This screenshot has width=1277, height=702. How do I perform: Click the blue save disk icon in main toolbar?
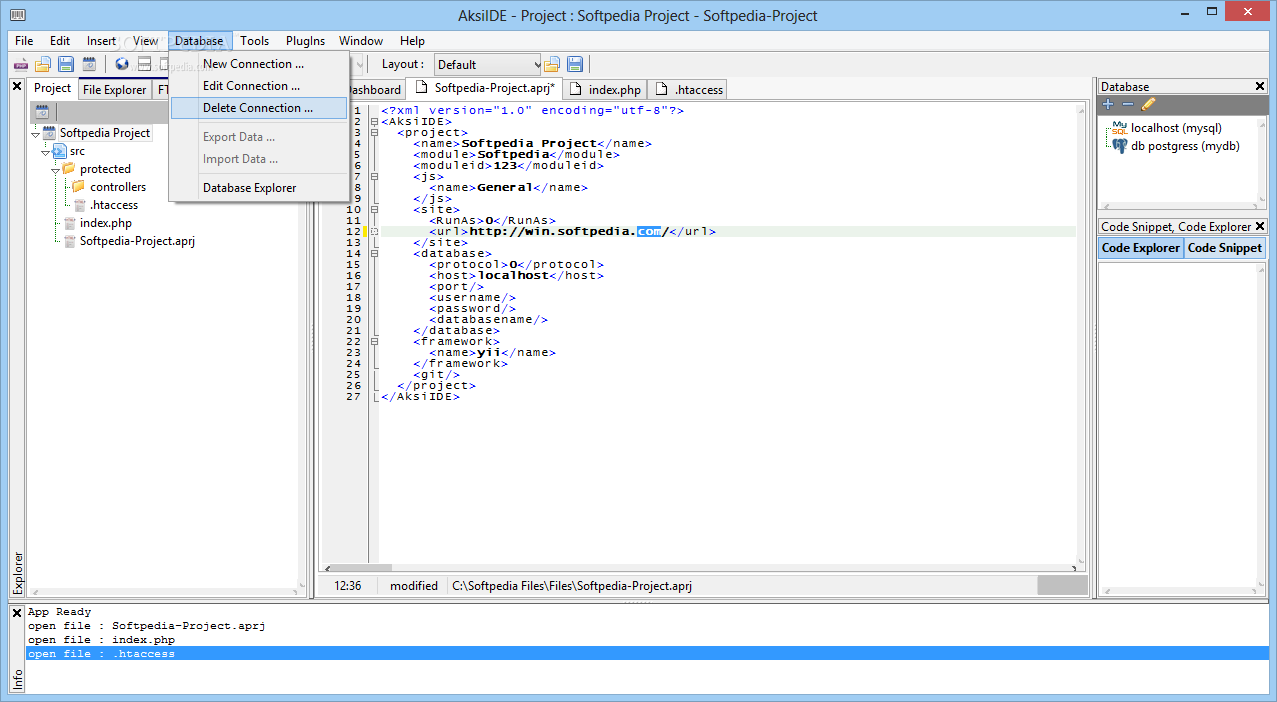tap(66, 64)
